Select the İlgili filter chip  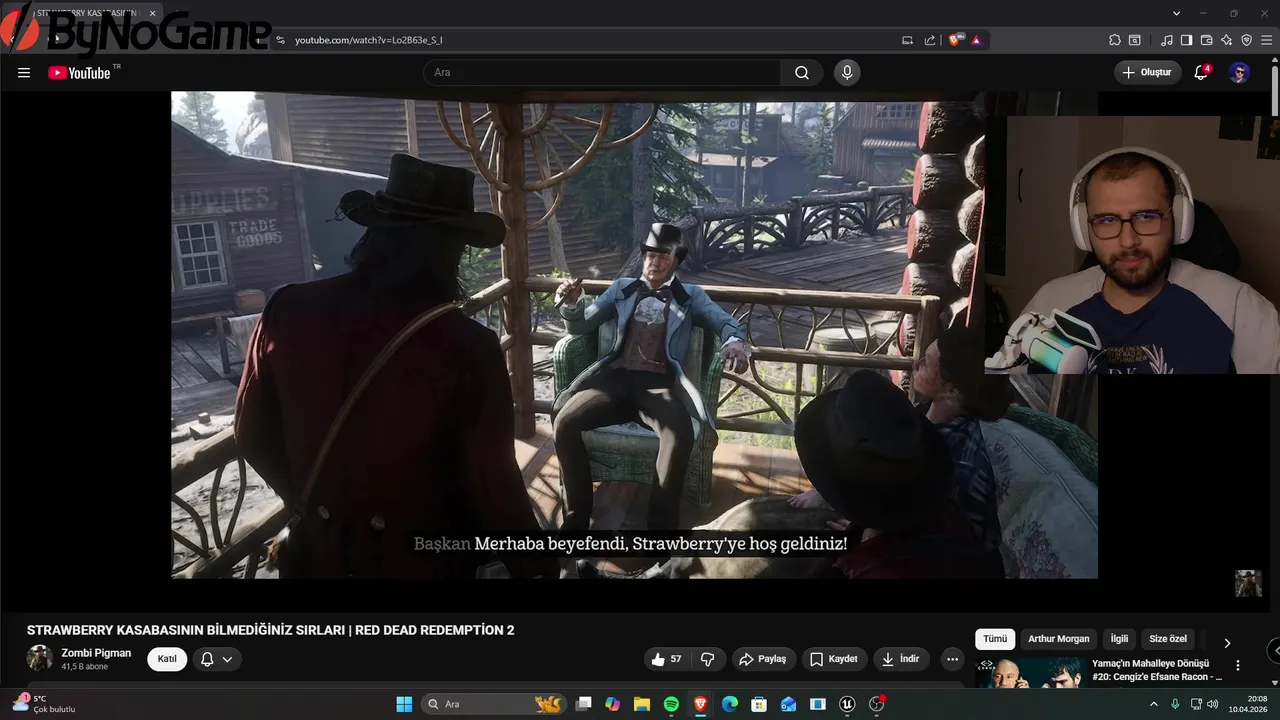[1119, 639]
